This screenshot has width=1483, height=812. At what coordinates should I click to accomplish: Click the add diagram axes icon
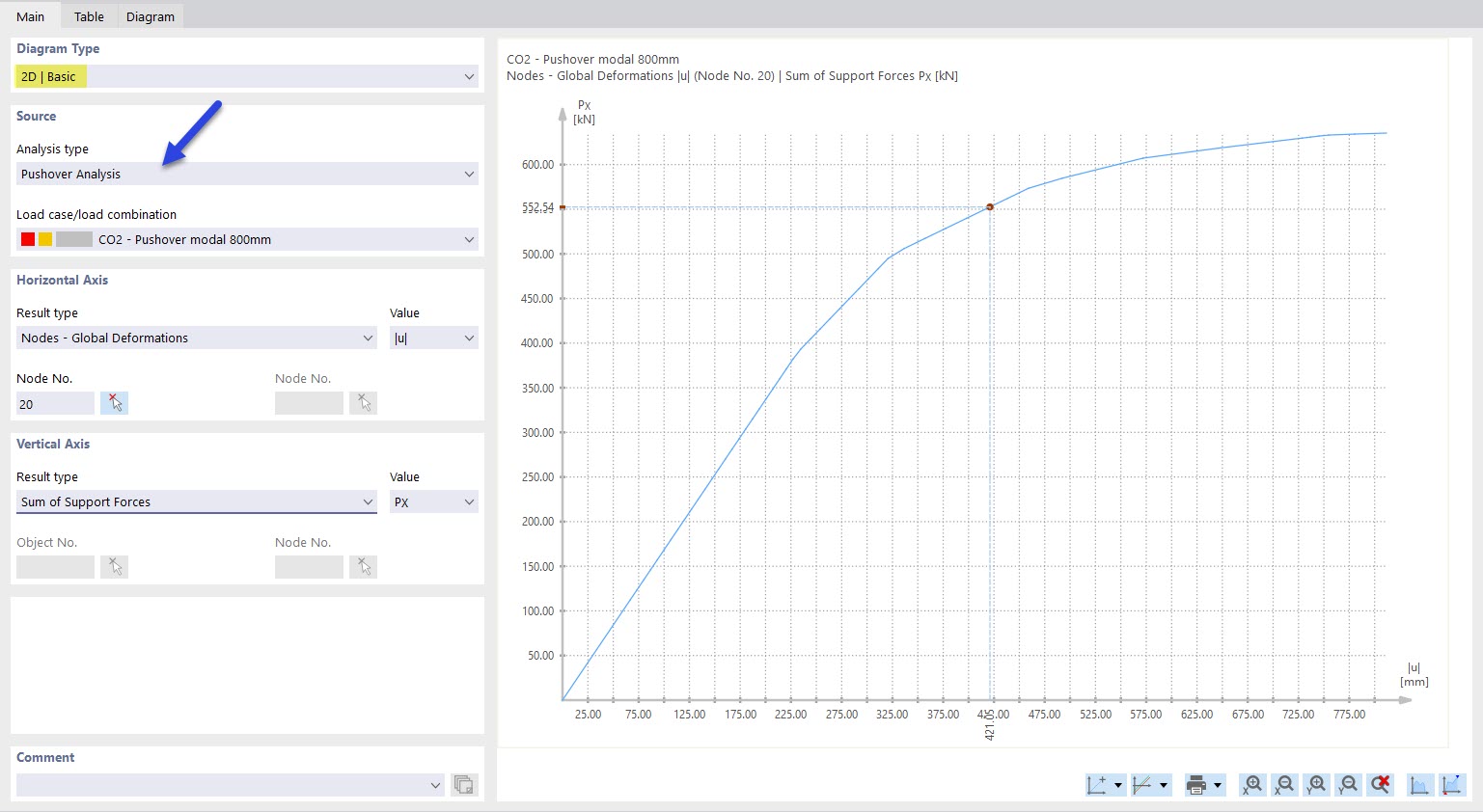point(1097,785)
